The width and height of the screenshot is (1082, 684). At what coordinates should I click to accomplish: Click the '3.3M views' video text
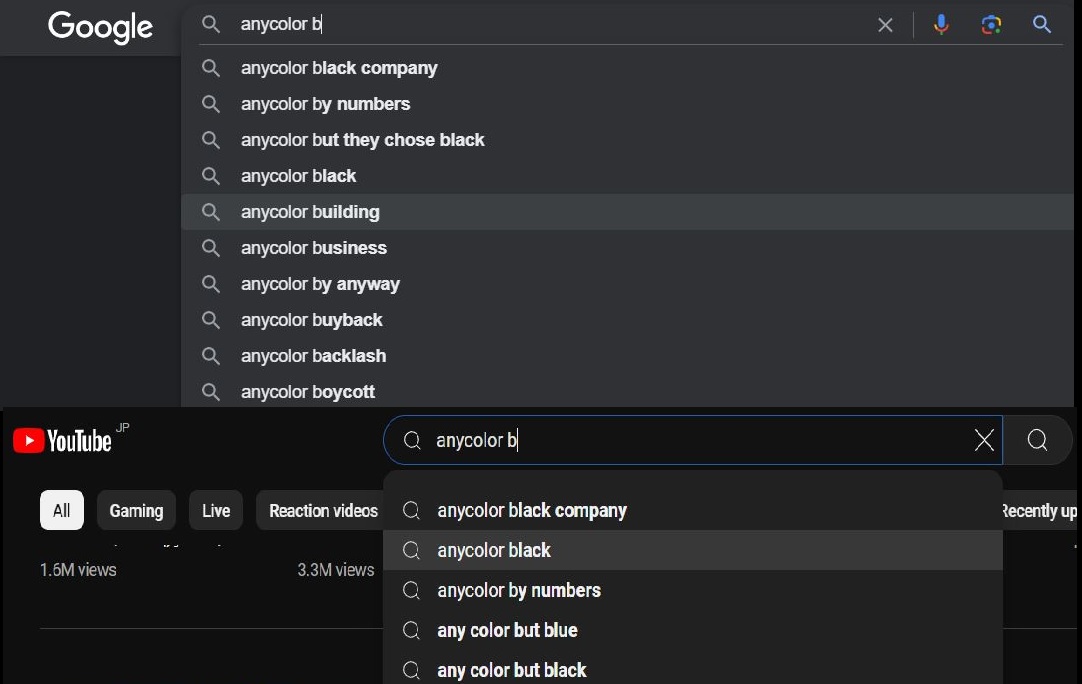pos(336,570)
